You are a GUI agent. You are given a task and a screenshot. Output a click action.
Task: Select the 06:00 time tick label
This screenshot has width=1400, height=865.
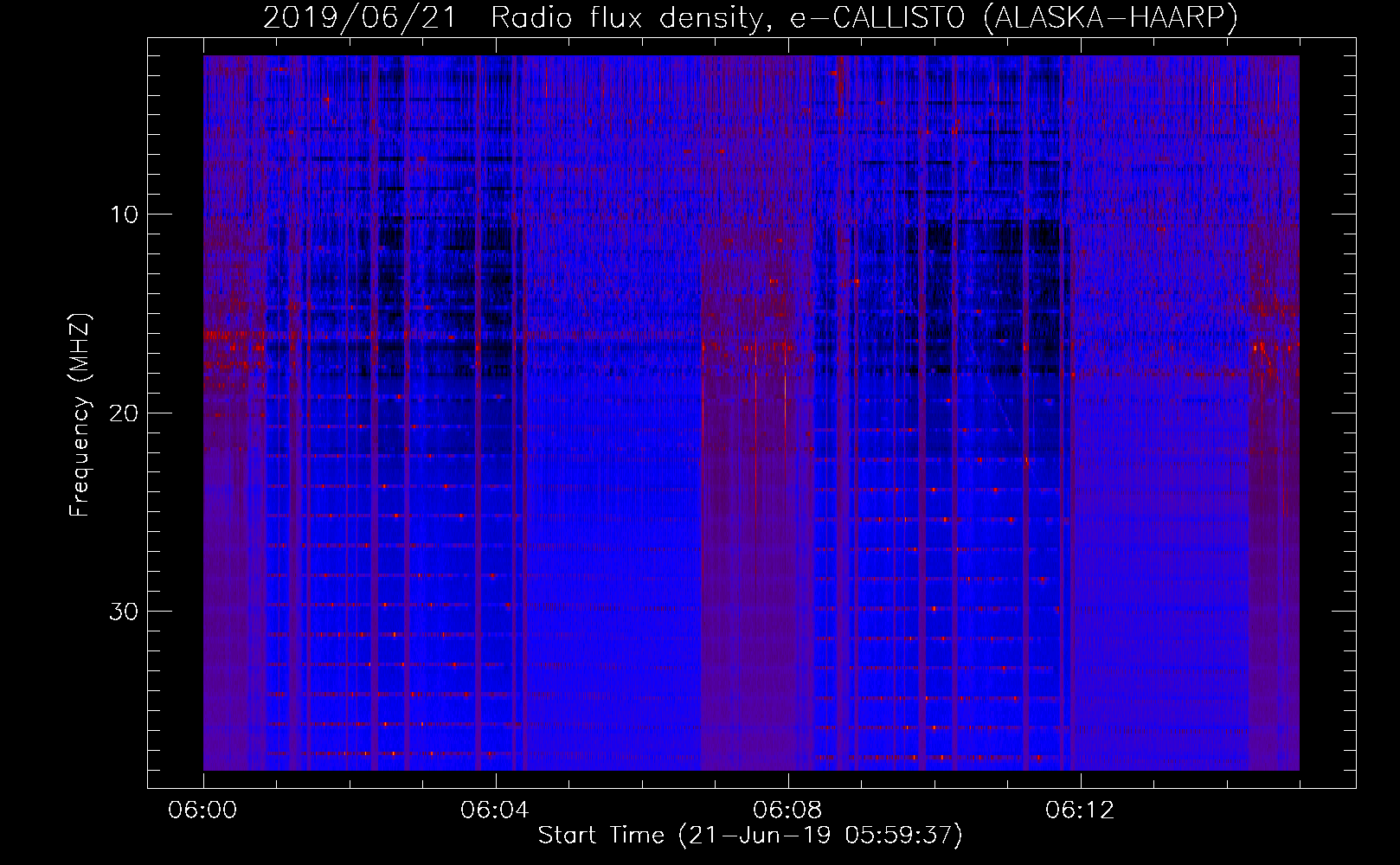[203, 811]
